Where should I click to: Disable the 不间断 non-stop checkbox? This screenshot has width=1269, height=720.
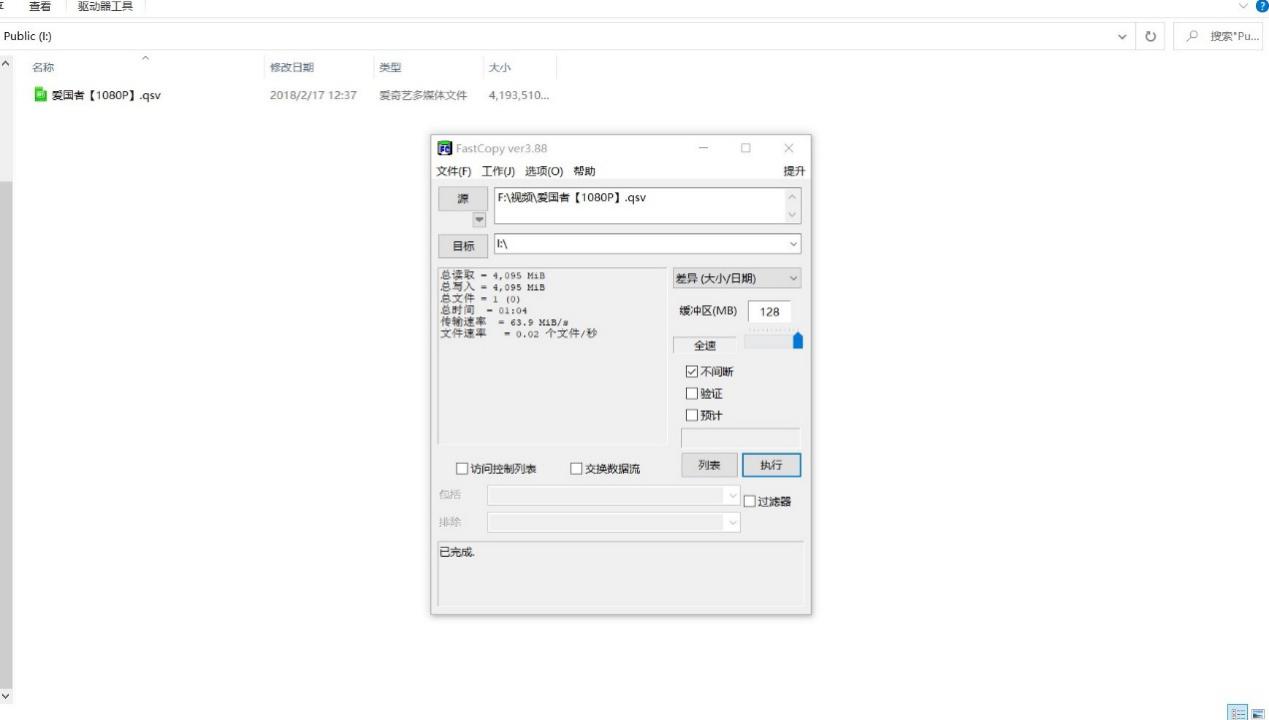692,371
